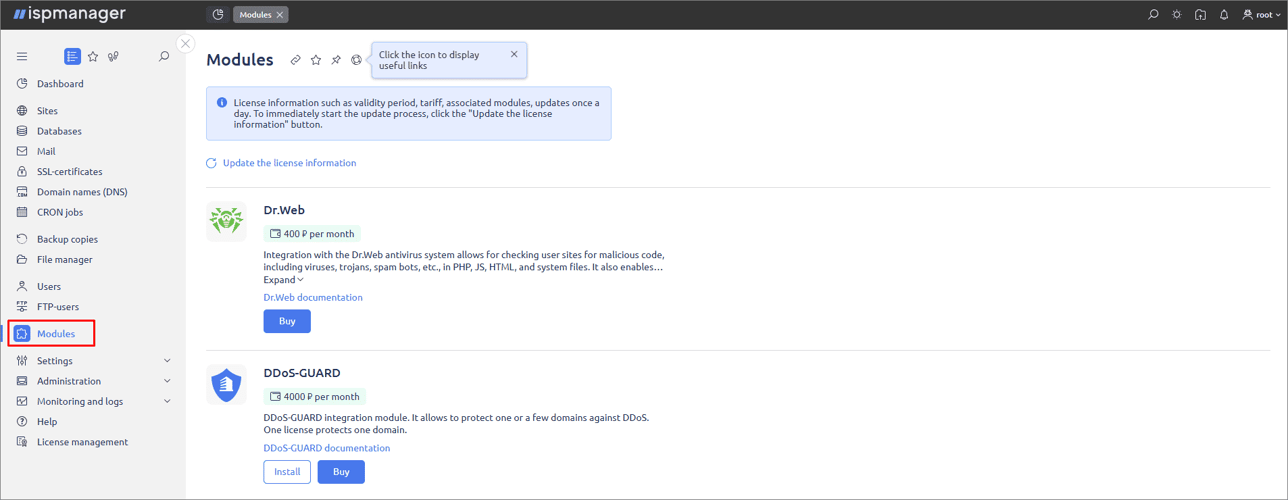Viewport: 1288px width, 500px height.
Task: Click the Dr.Web module logo
Action: click(x=226, y=222)
